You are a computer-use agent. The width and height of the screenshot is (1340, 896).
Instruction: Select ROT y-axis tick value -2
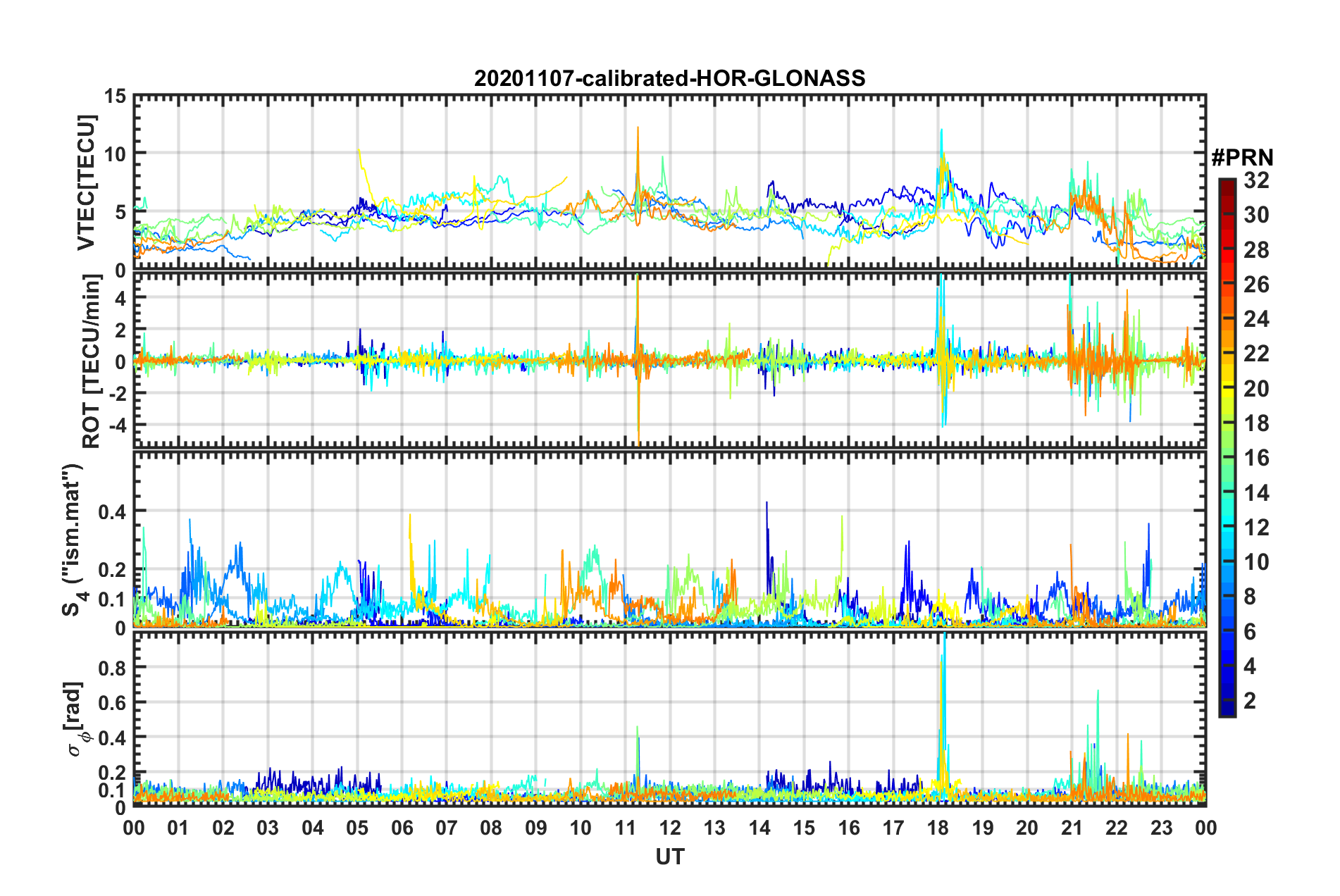click(116, 394)
